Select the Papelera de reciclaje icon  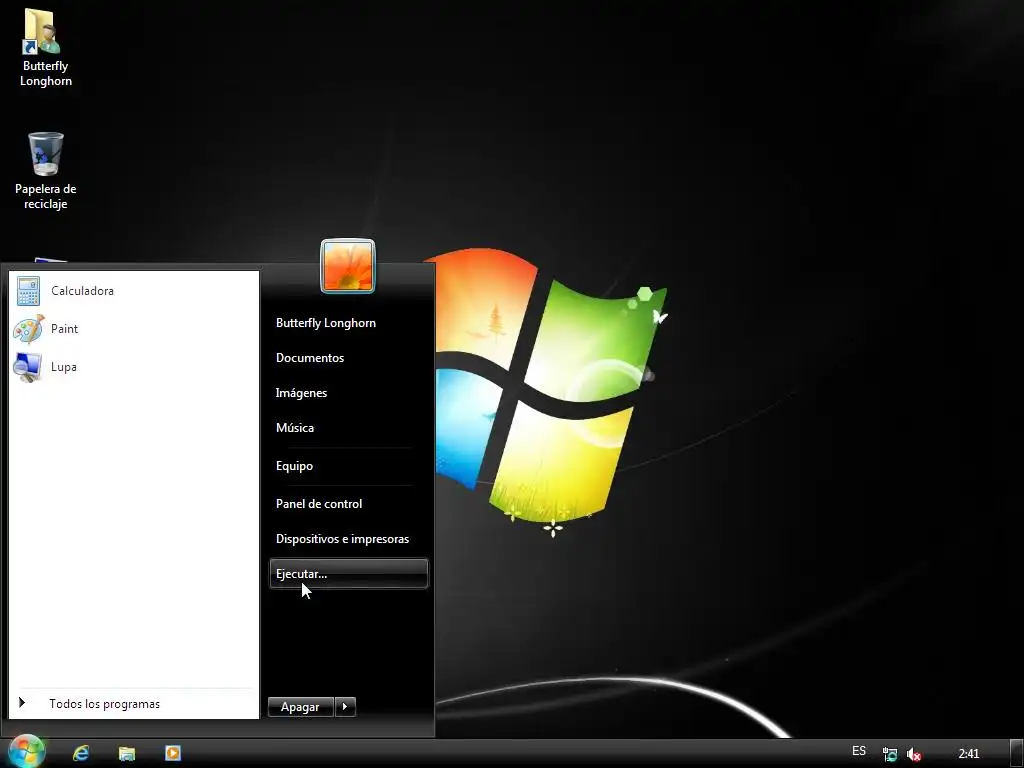(46, 153)
